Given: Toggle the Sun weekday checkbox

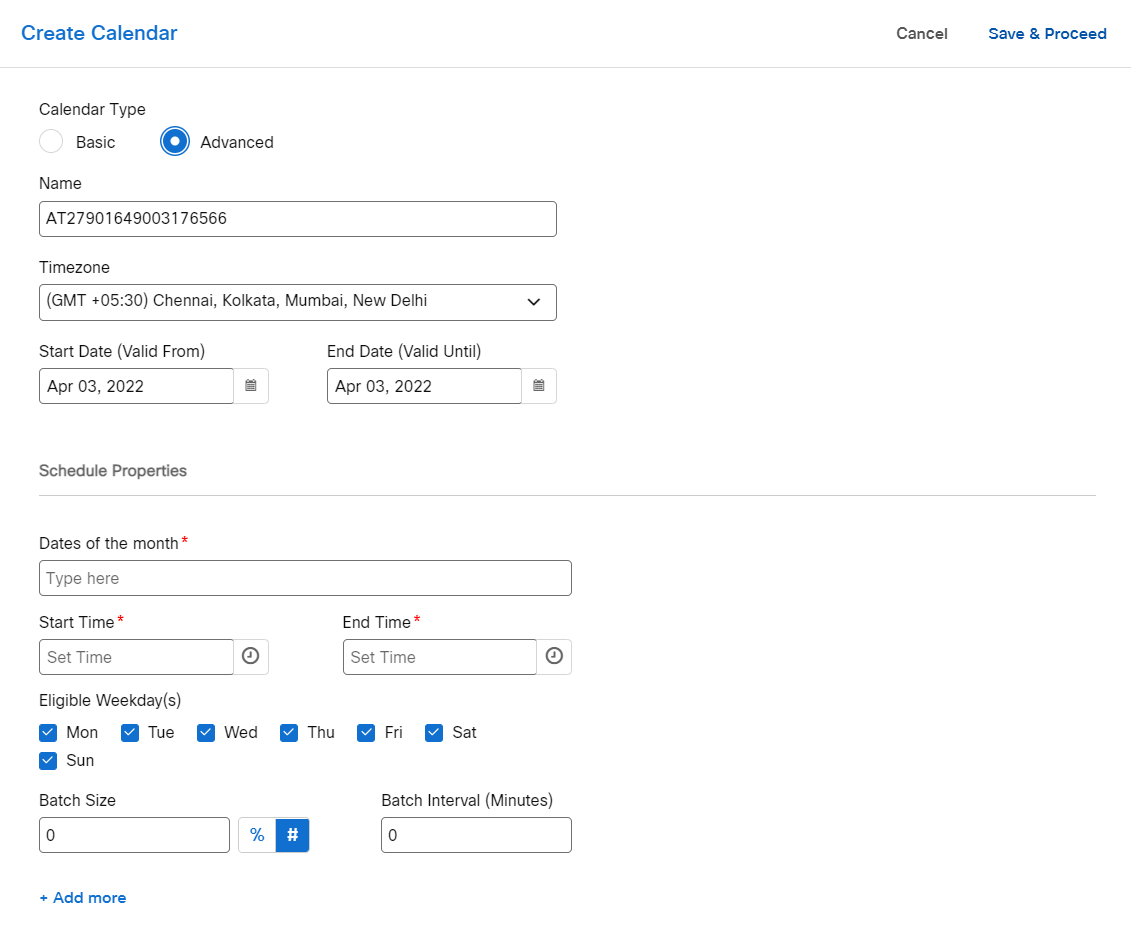Looking at the screenshot, I should (48, 761).
